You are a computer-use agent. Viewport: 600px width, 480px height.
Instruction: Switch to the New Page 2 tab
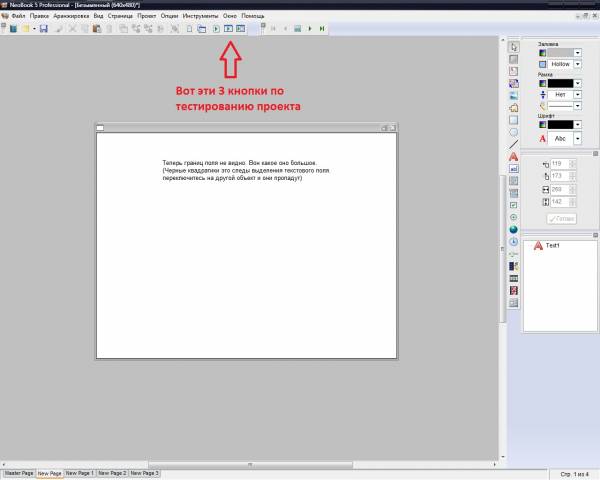pos(113,472)
